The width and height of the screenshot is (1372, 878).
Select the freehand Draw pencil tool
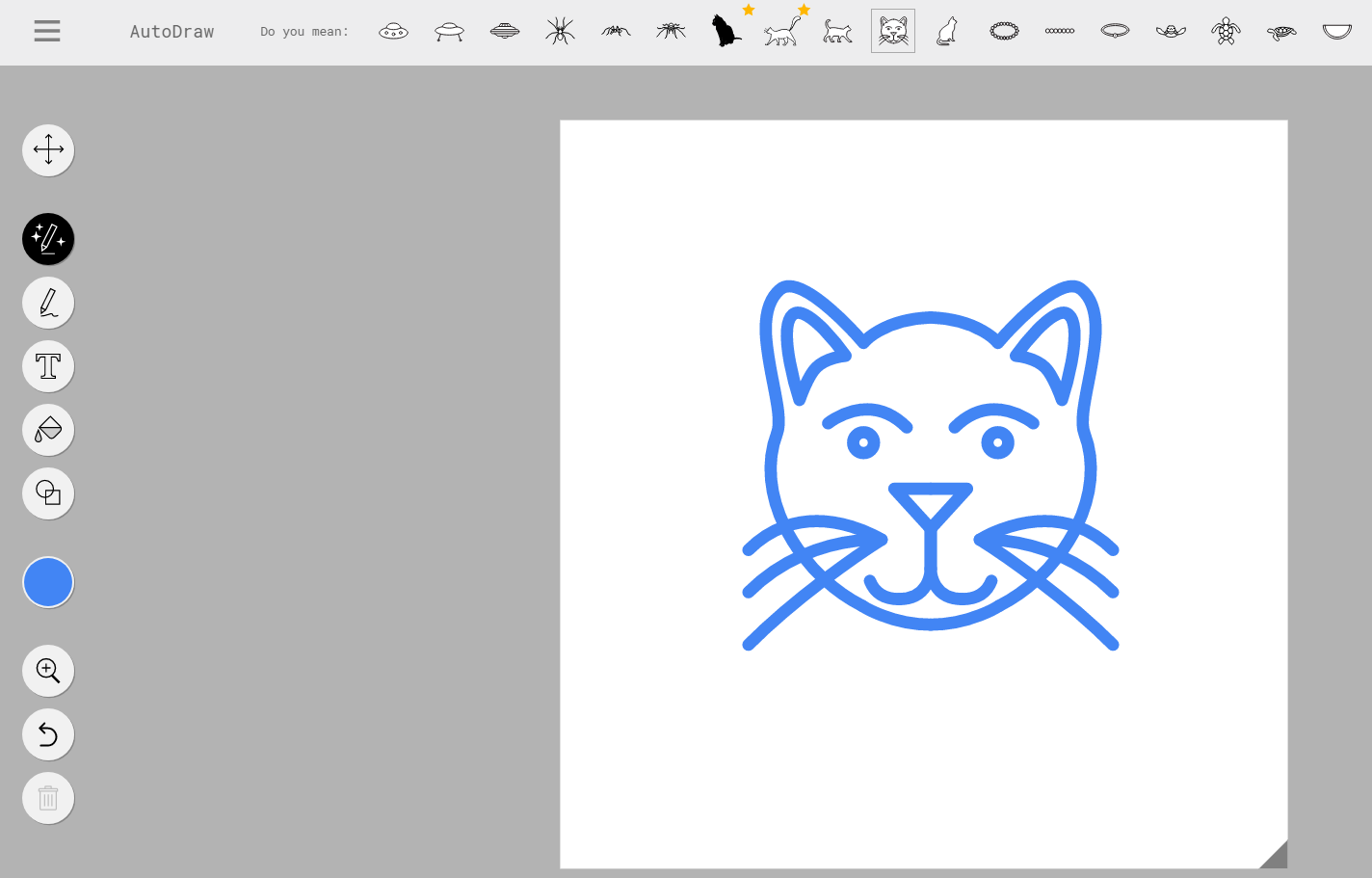[48, 303]
